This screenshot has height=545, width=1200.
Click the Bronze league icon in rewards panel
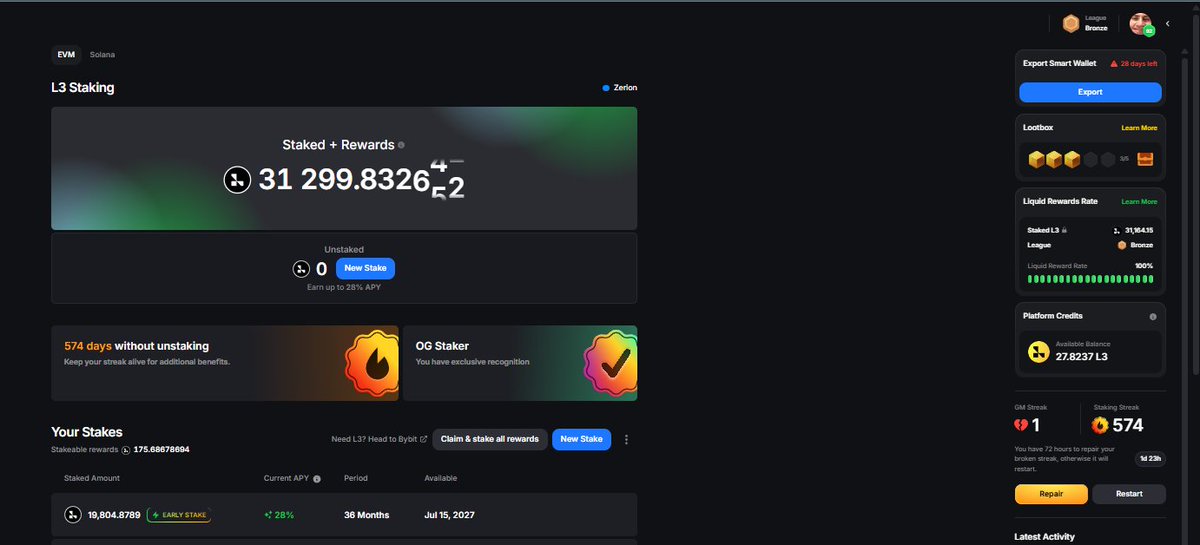pyautogui.click(x=1122, y=245)
